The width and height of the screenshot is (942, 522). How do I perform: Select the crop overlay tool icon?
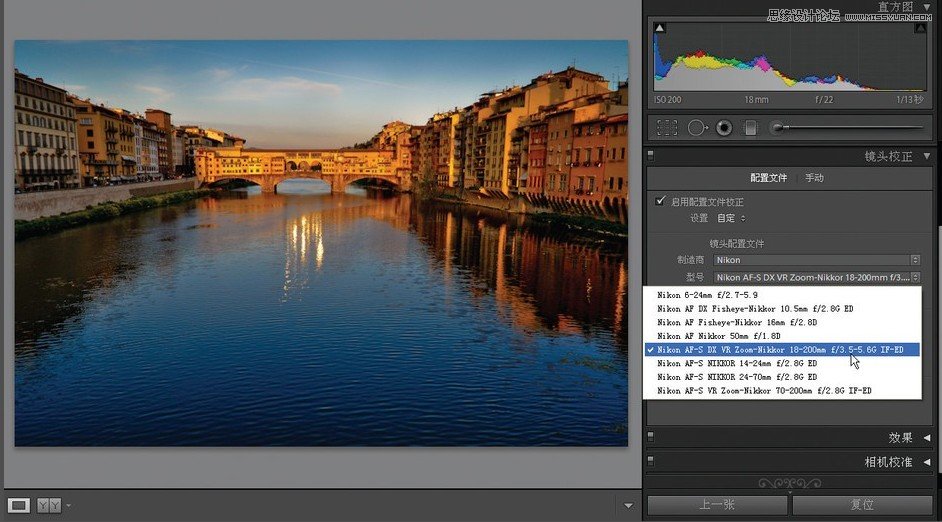(667, 127)
